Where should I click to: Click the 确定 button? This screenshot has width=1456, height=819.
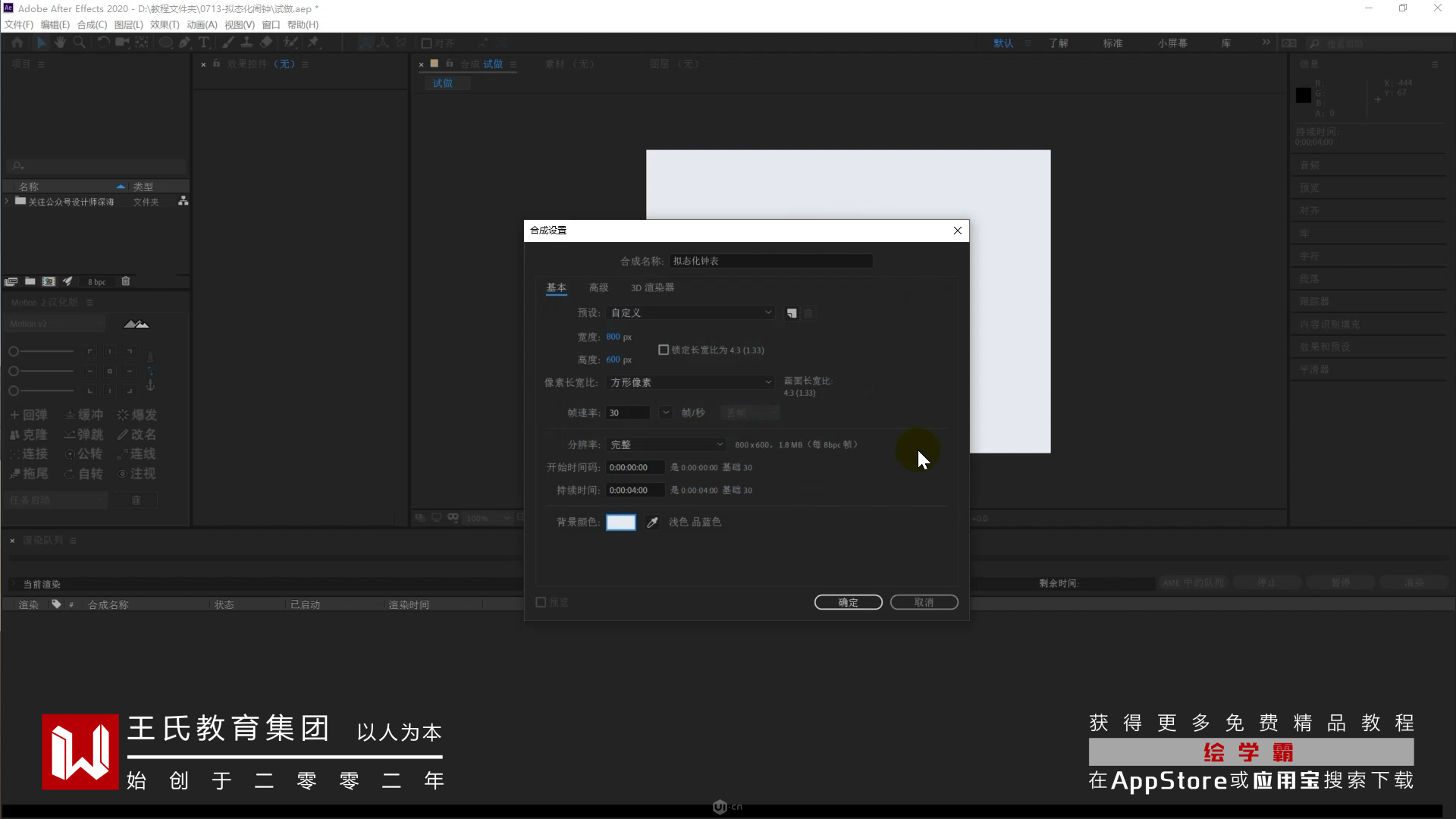(848, 602)
